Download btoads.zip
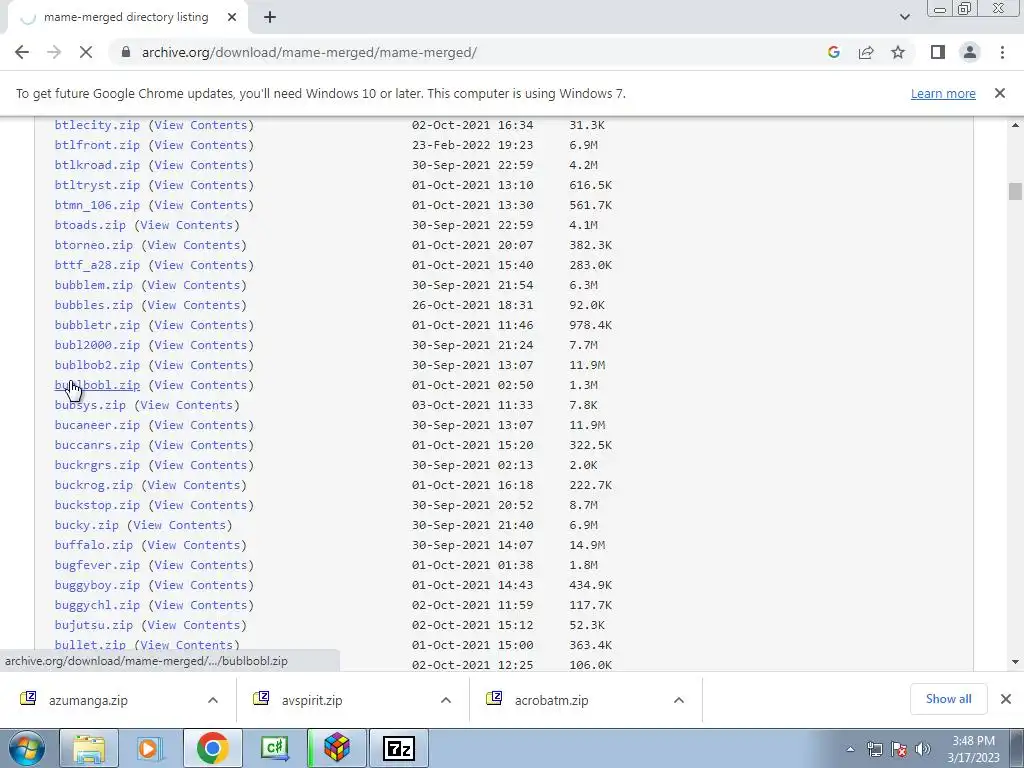 coord(90,225)
